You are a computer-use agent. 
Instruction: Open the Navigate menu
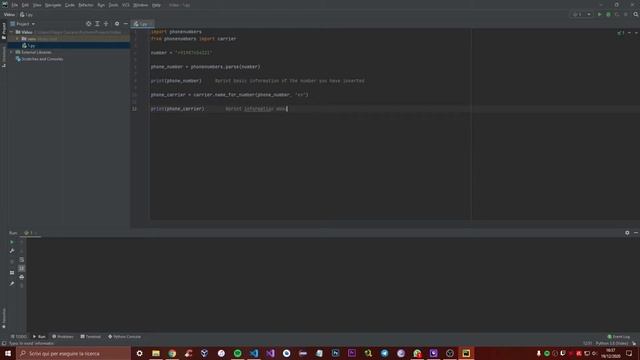pyautogui.click(x=53, y=5)
